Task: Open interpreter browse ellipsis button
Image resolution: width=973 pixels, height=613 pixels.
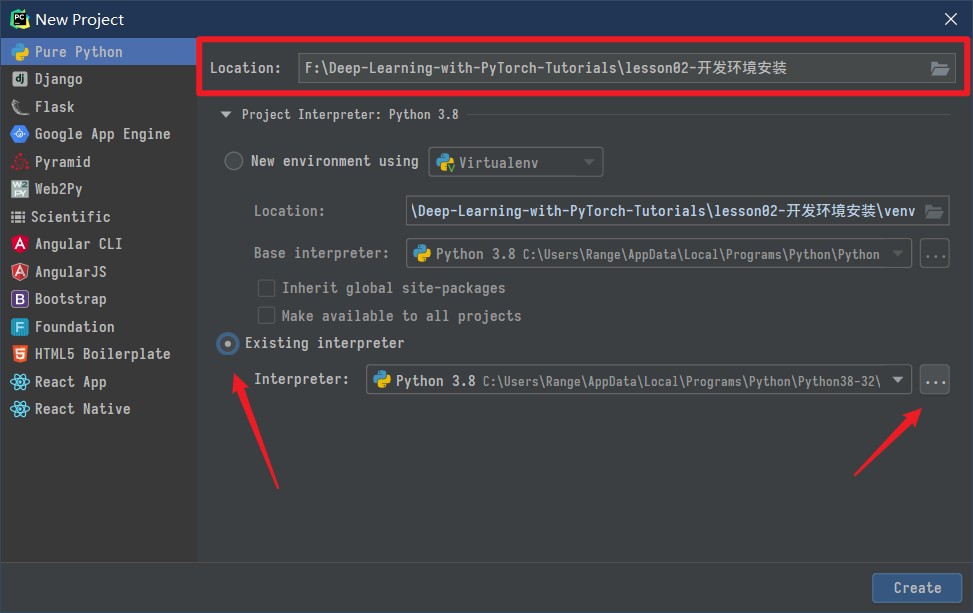Action: coord(935,380)
